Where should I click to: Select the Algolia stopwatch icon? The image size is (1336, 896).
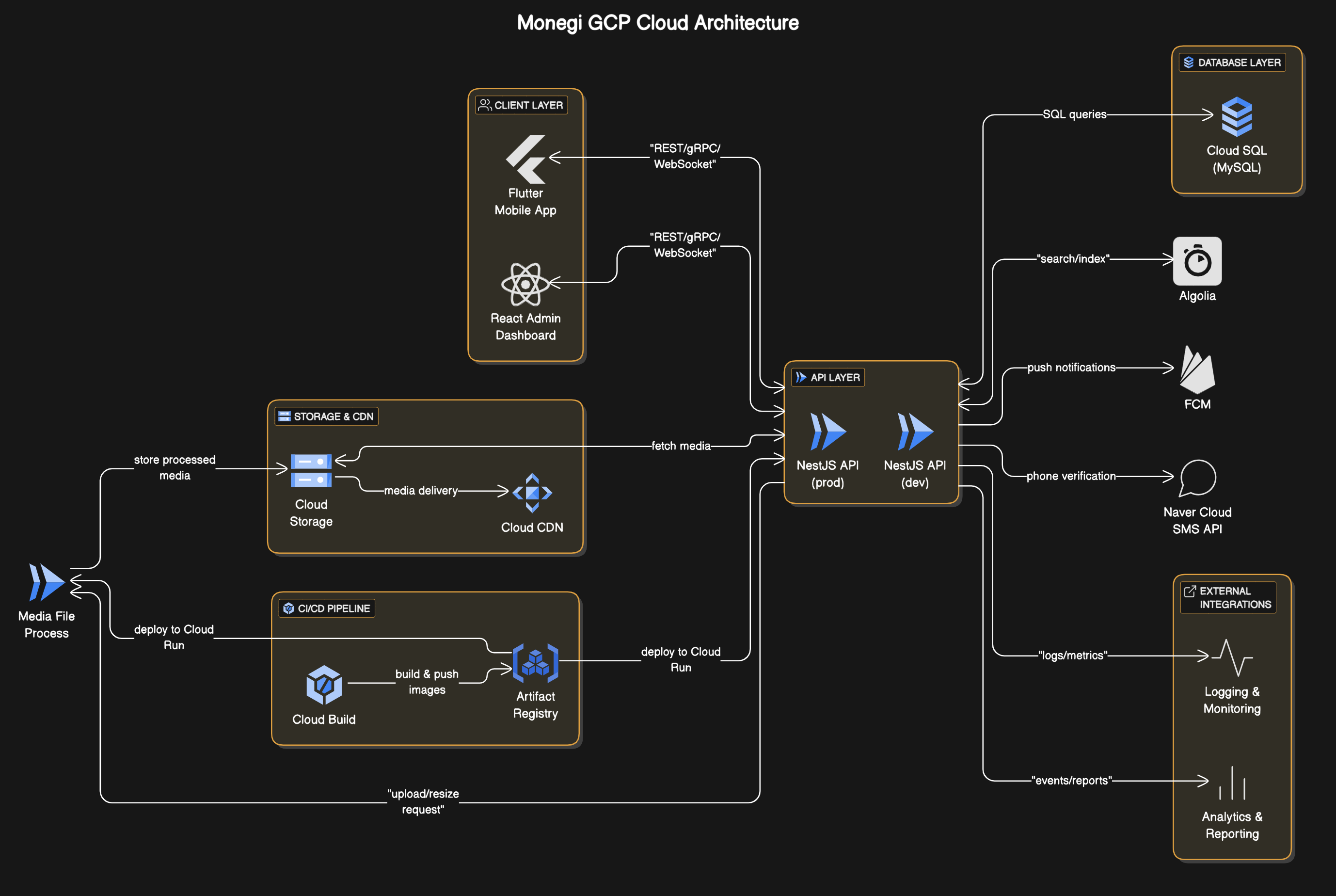(1197, 261)
